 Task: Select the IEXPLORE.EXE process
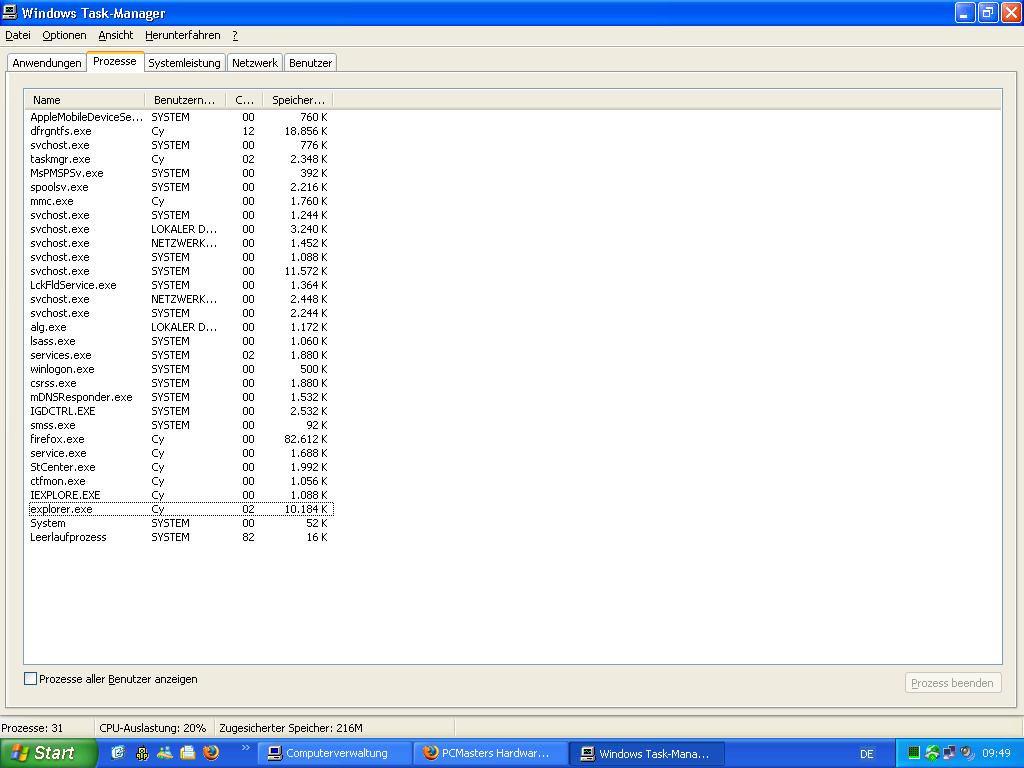180,495
